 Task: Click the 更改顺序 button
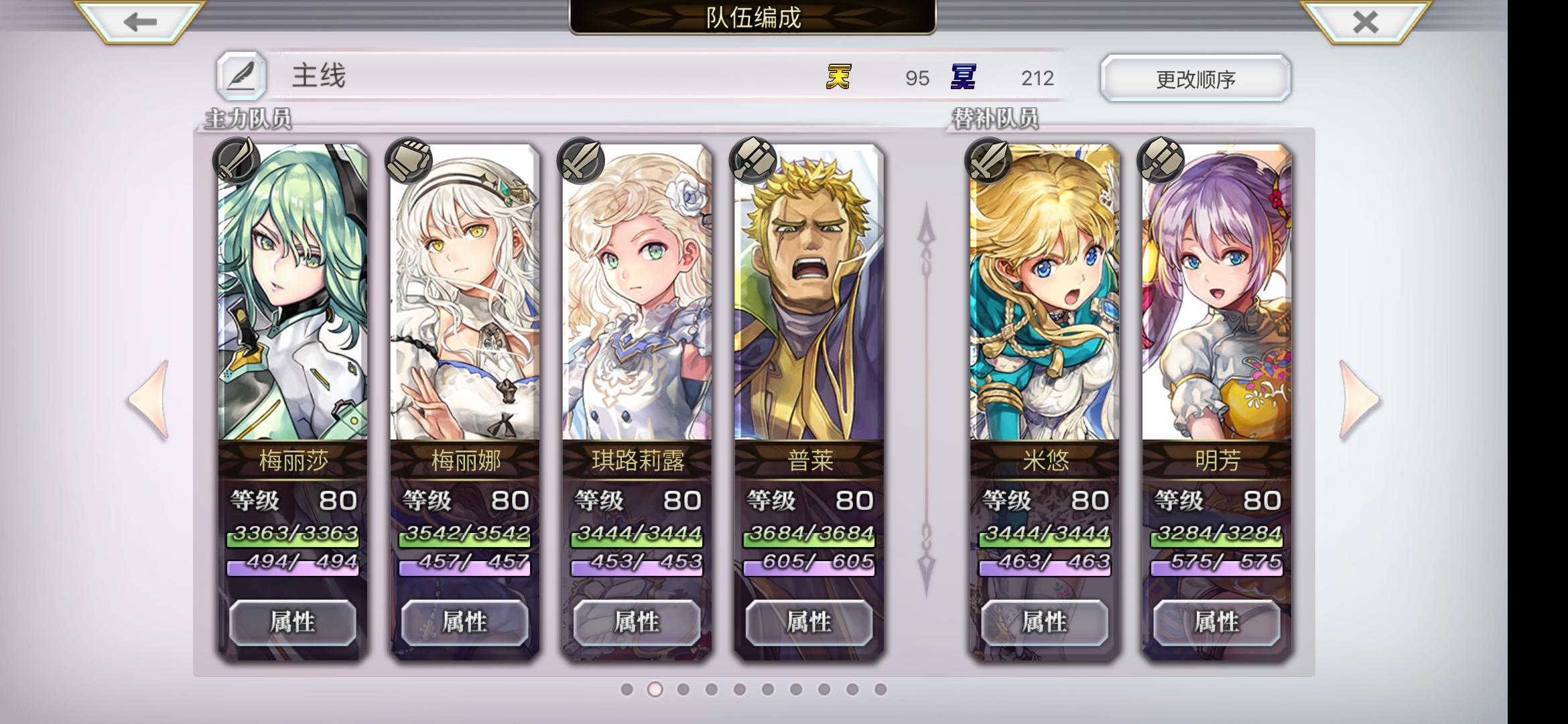click(1195, 79)
